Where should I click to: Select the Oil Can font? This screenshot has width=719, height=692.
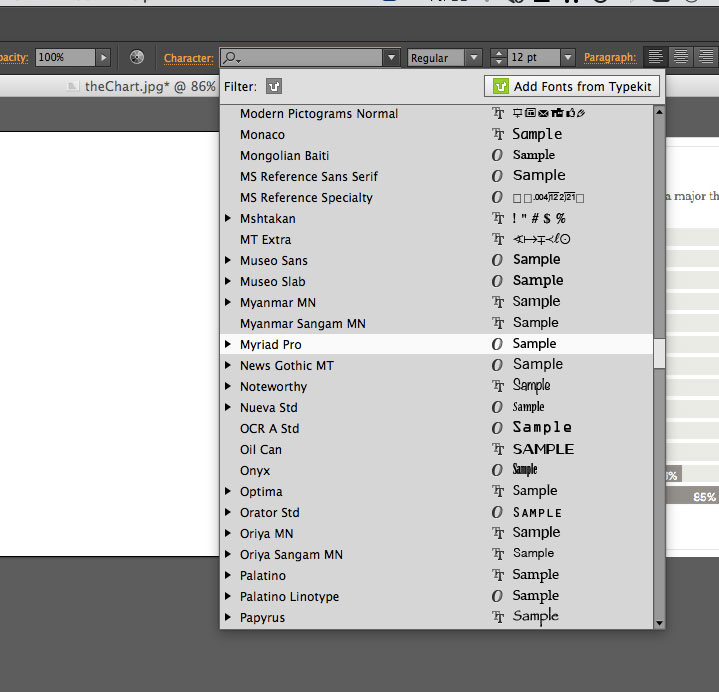click(436, 449)
